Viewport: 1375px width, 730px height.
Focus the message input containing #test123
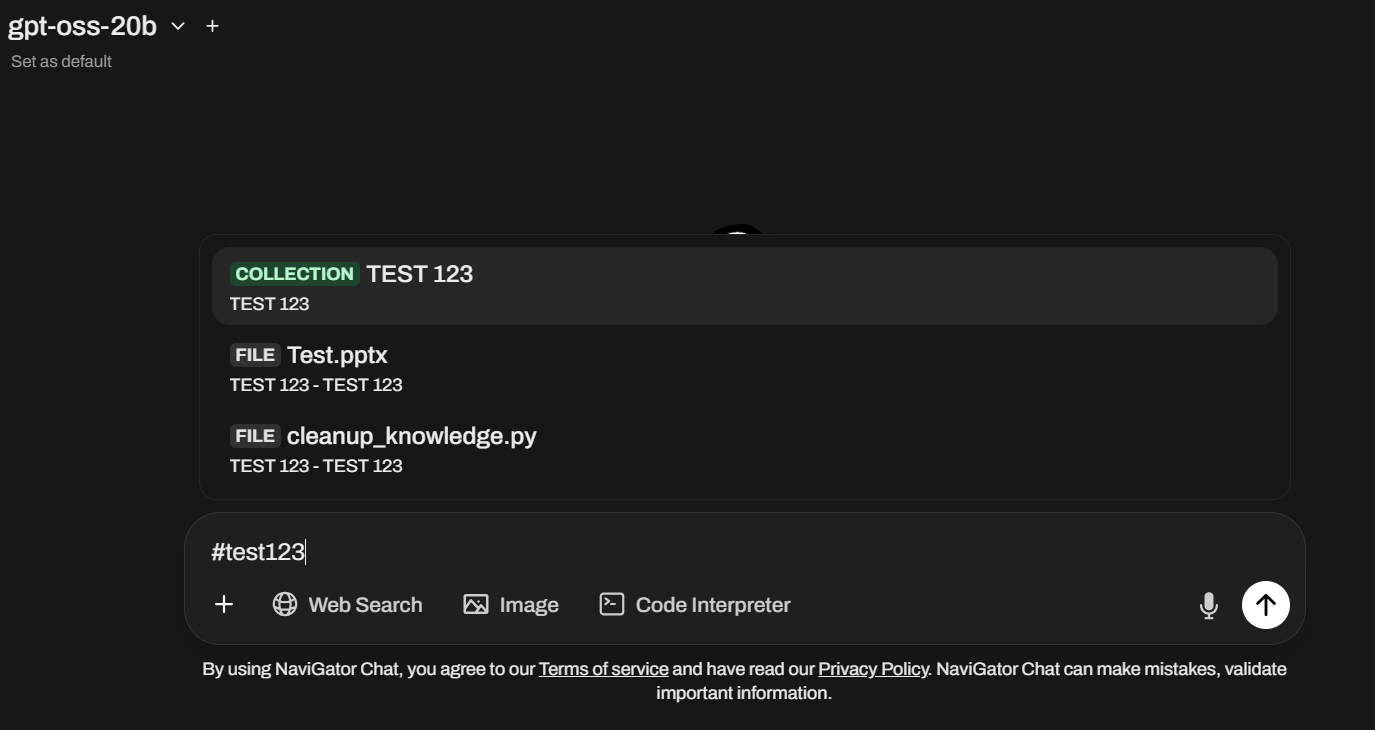tap(700, 552)
